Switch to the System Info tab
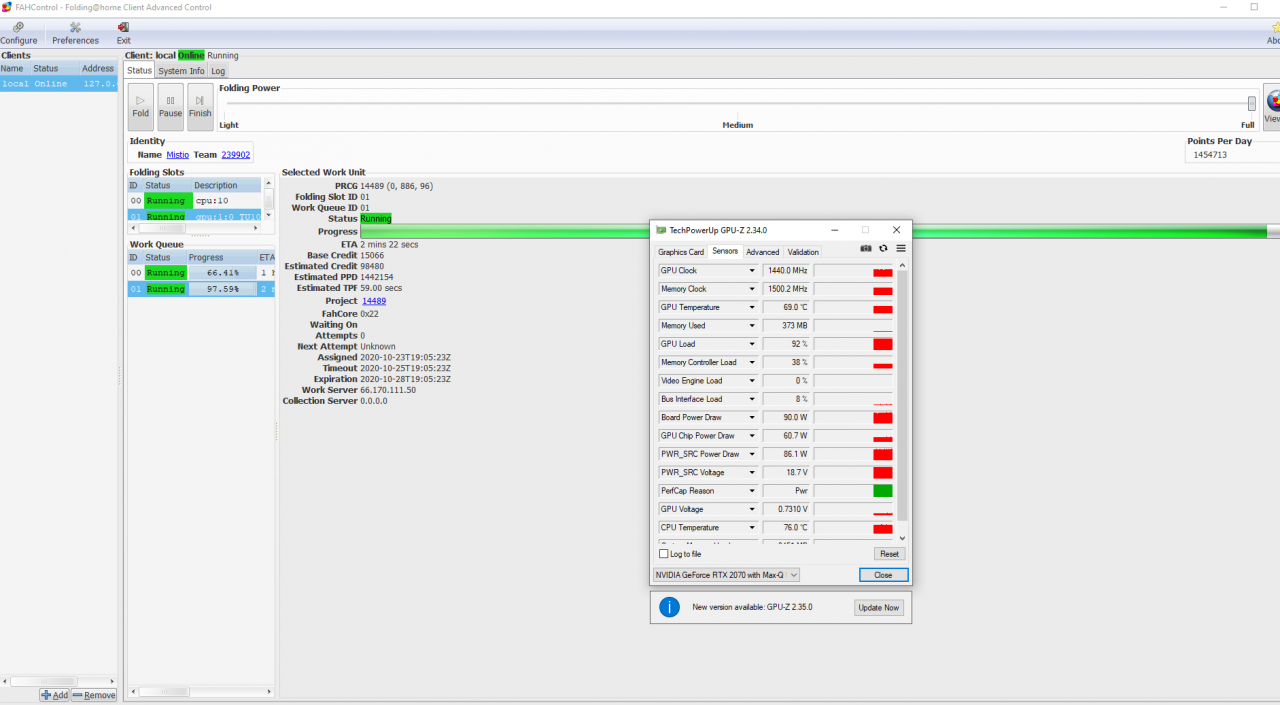Image resolution: width=1280 pixels, height=705 pixels. (x=181, y=71)
